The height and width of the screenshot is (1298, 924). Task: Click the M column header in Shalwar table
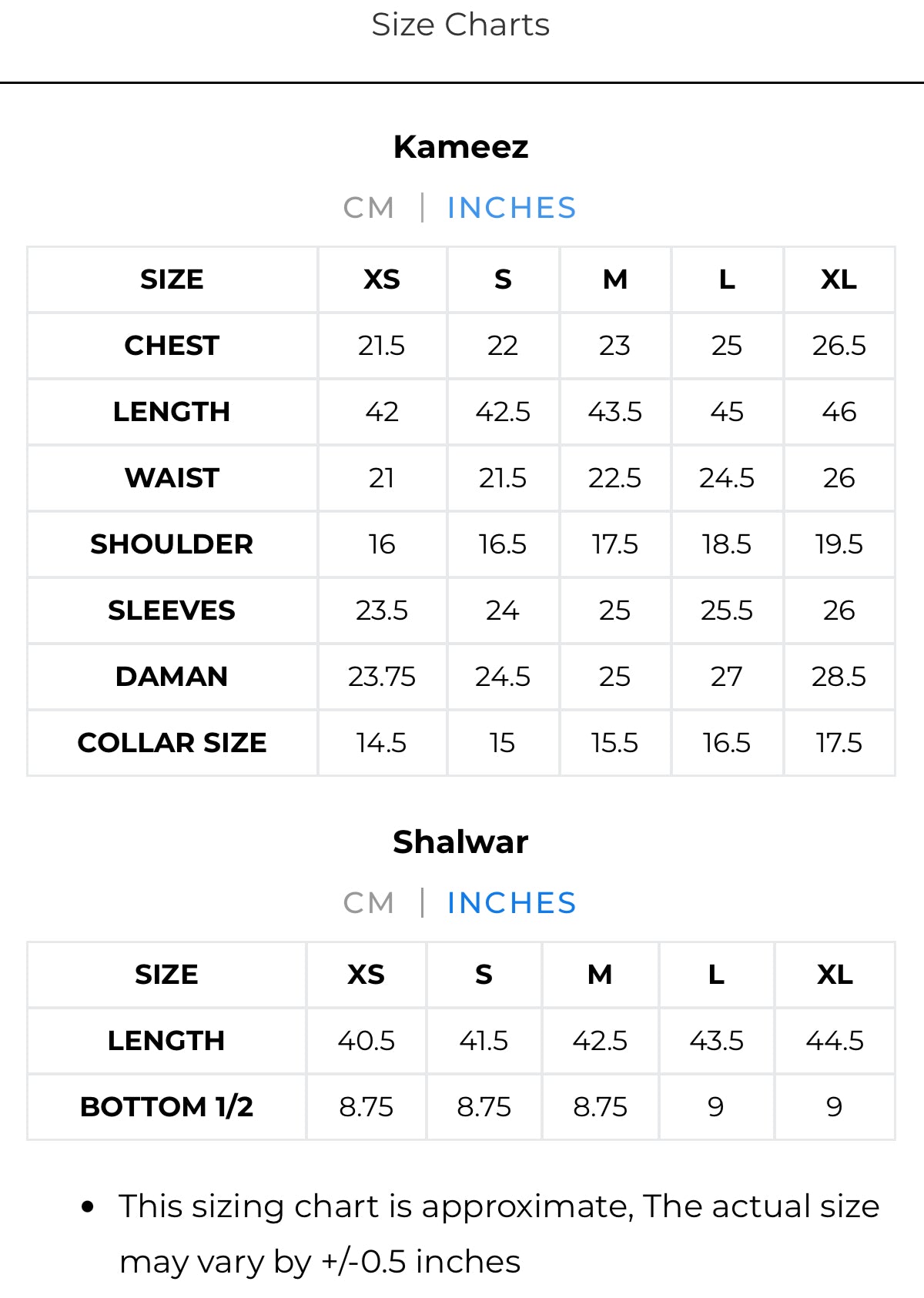[600, 975]
